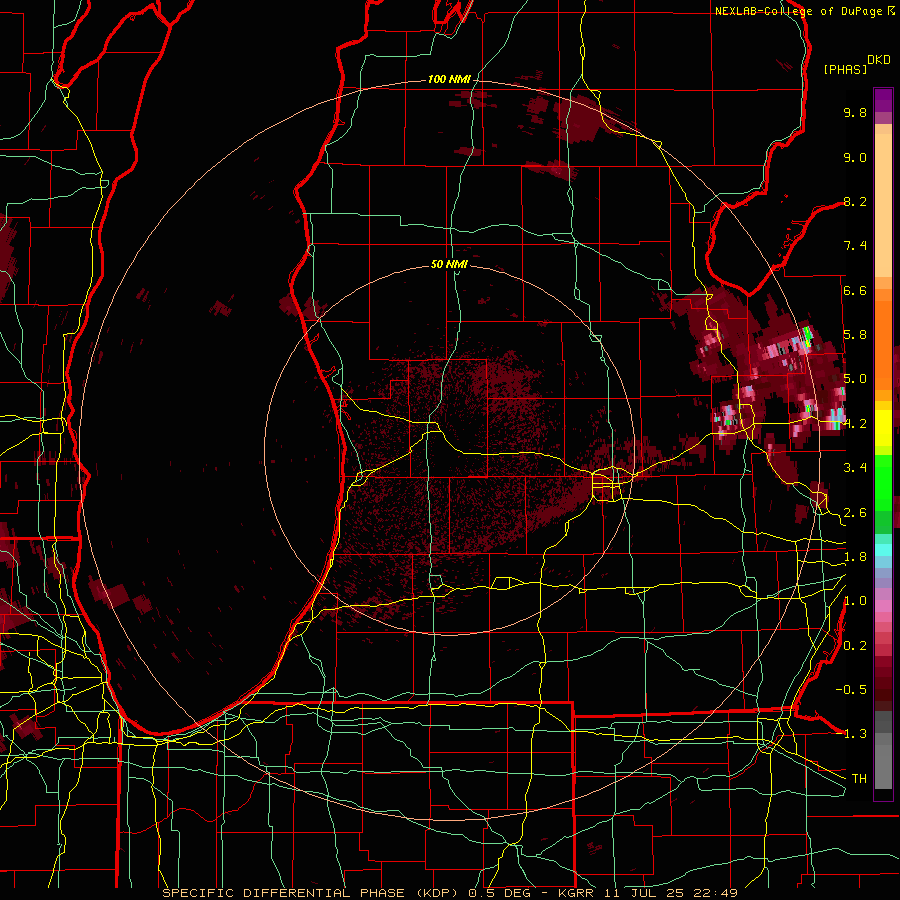Select the 50 NMI range ring label
The height and width of the screenshot is (900, 900).
point(449,264)
